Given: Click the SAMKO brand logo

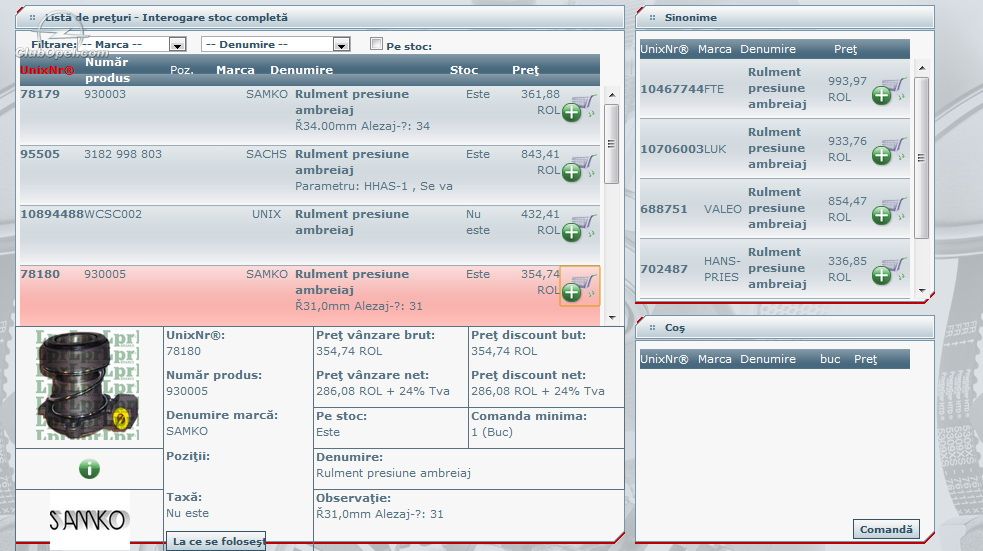Looking at the screenshot, I should click(x=90, y=520).
